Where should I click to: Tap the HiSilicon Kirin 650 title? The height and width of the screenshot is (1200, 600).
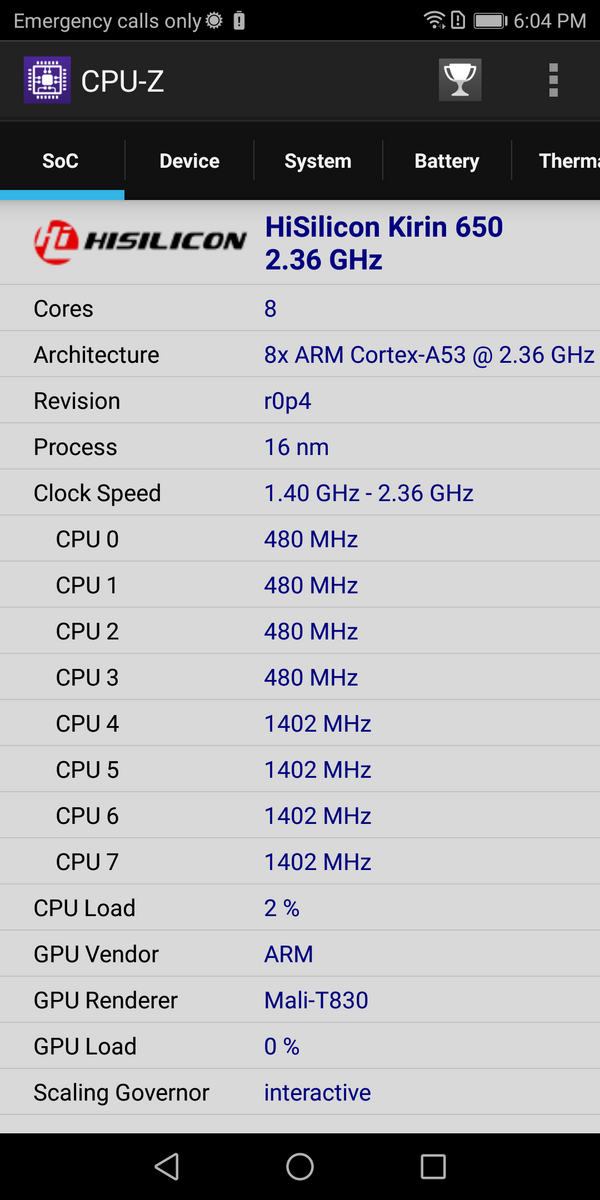384,227
